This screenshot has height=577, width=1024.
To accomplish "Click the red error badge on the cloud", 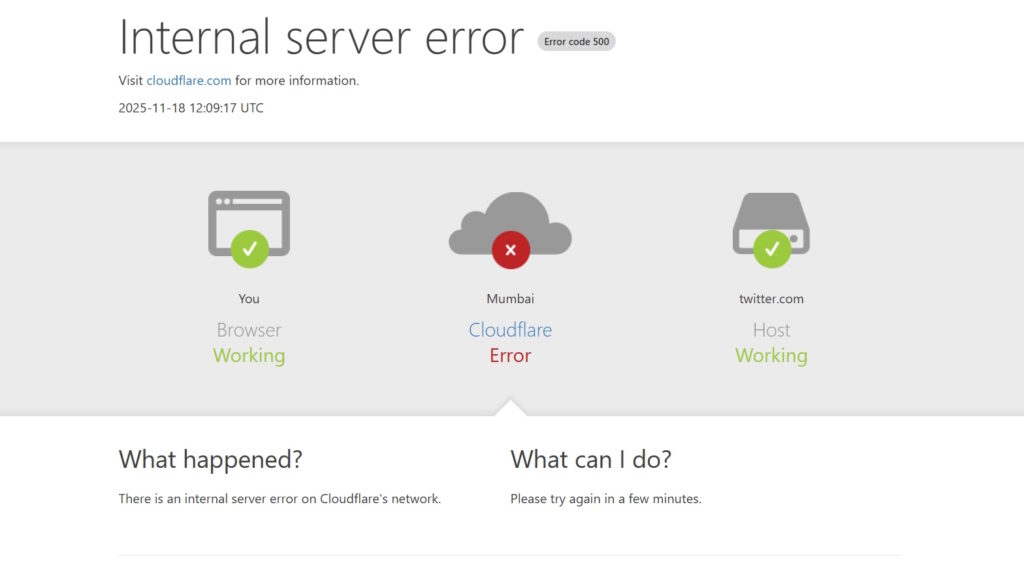I will (511, 250).
